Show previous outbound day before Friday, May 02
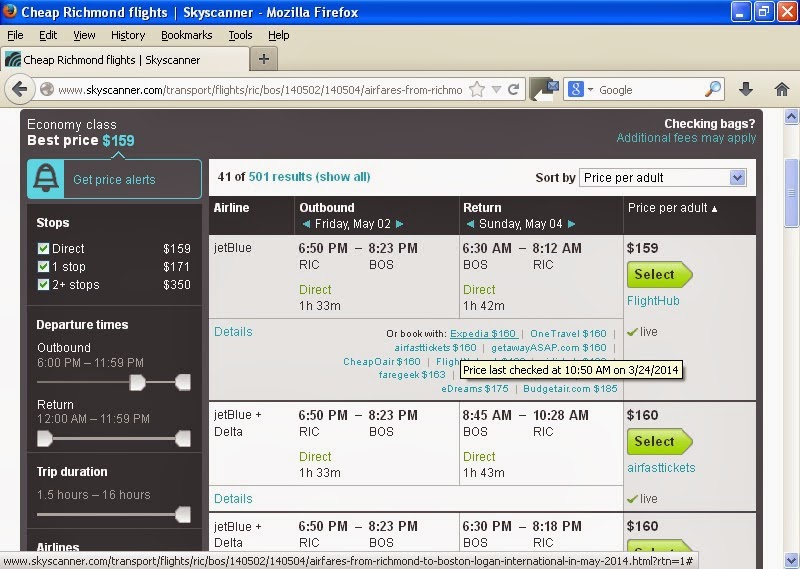 tap(306, 224)
